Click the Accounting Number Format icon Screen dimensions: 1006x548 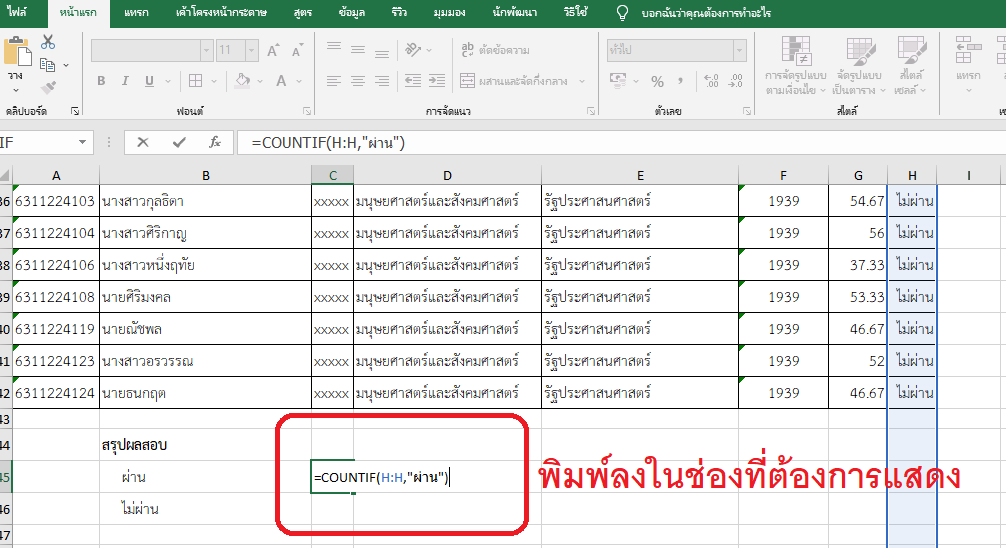tap(618, 81)
